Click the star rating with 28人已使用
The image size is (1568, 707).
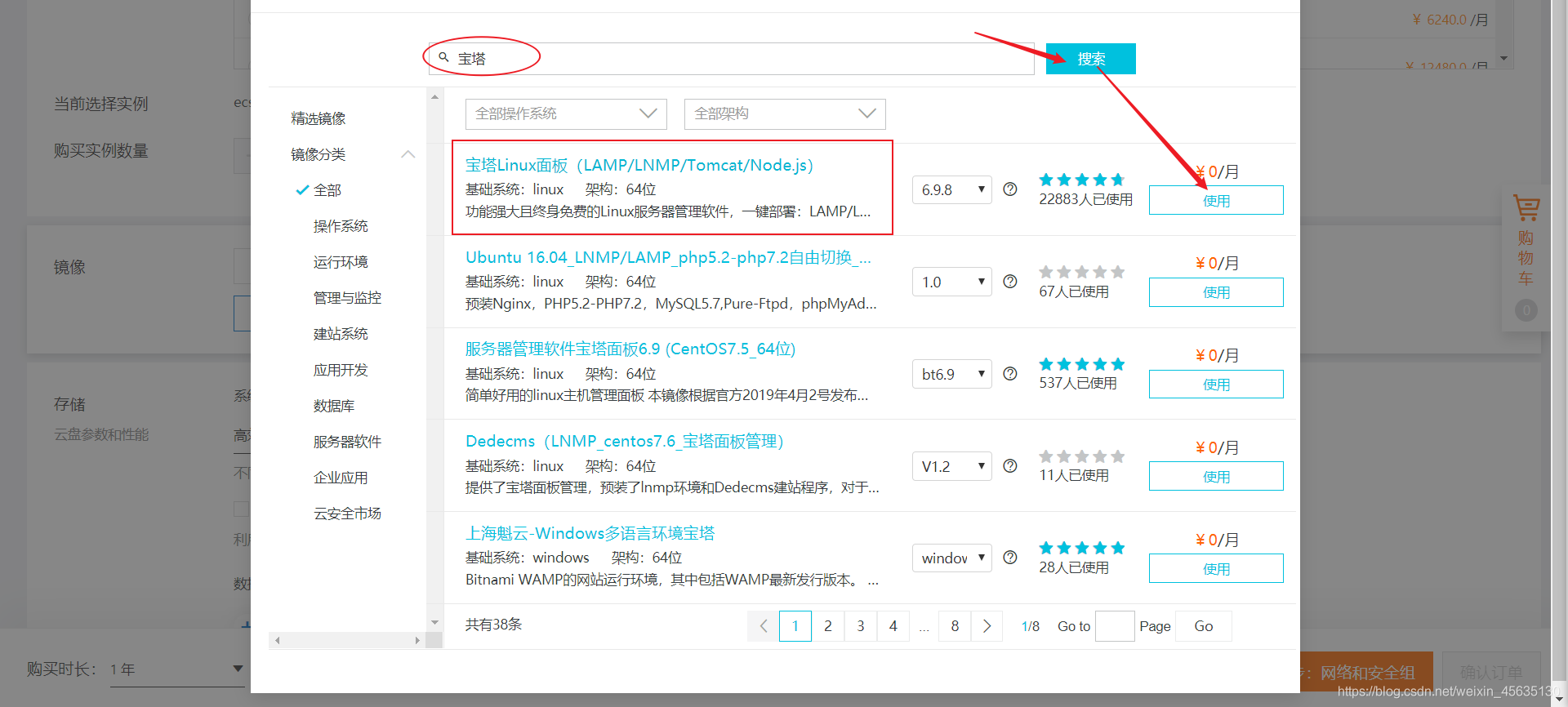(x=1081, y=548)
